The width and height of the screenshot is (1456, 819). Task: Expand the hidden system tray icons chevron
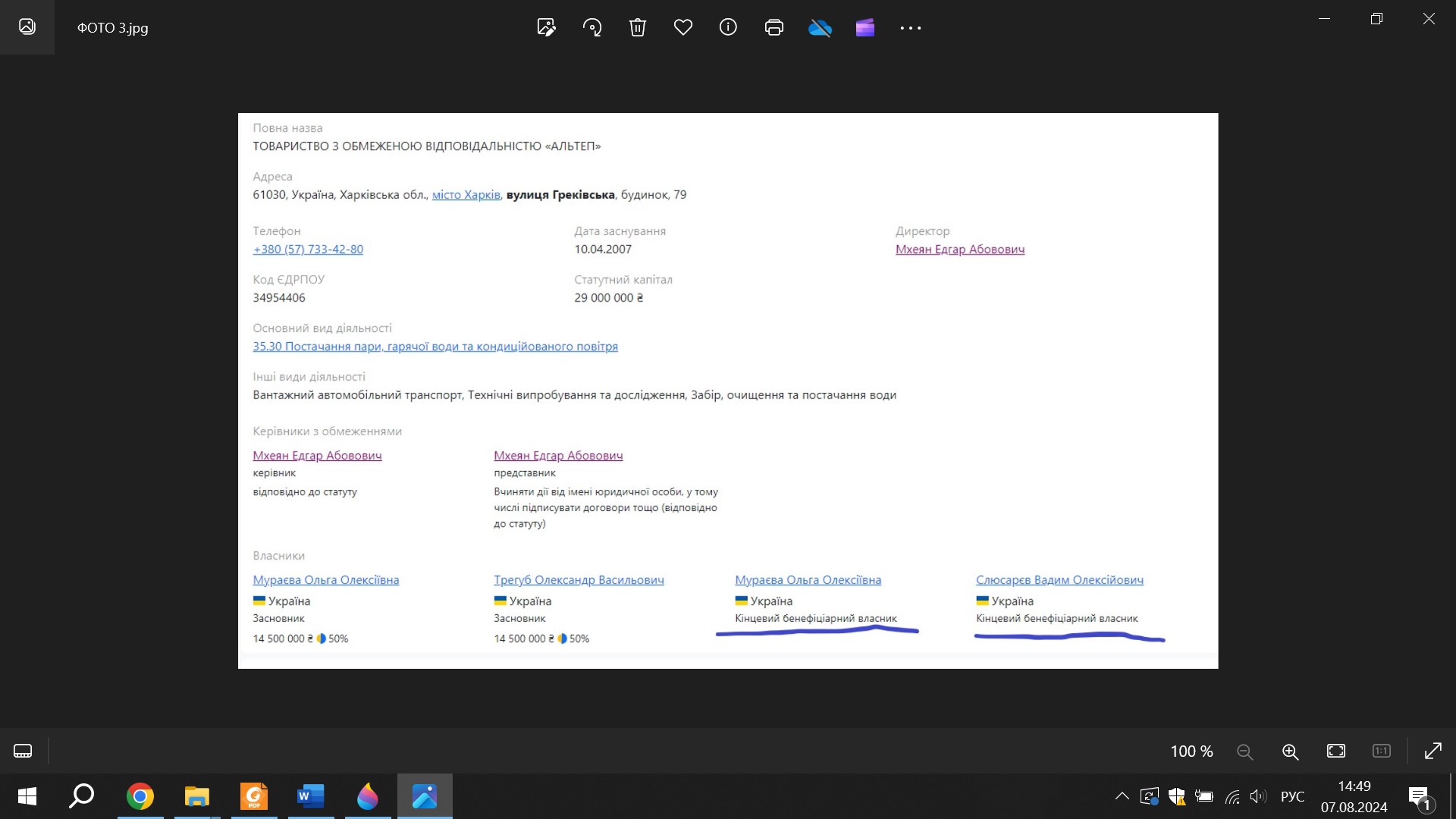1122,796
